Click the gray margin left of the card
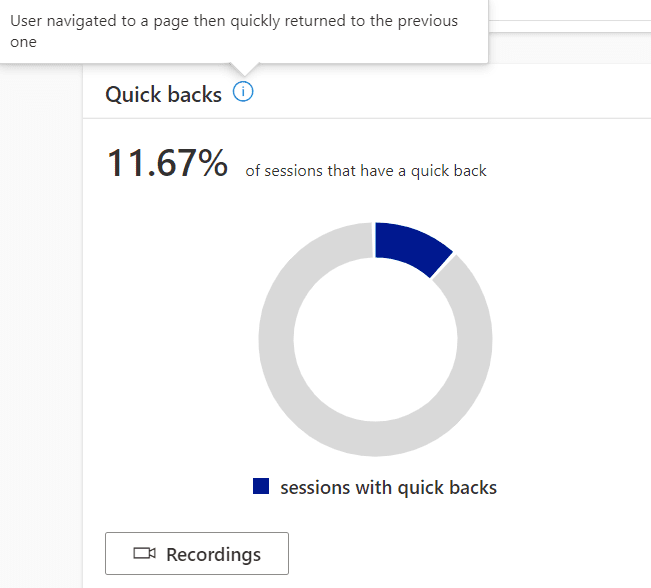This screenshot has width=651, height=588. [40, 300]
